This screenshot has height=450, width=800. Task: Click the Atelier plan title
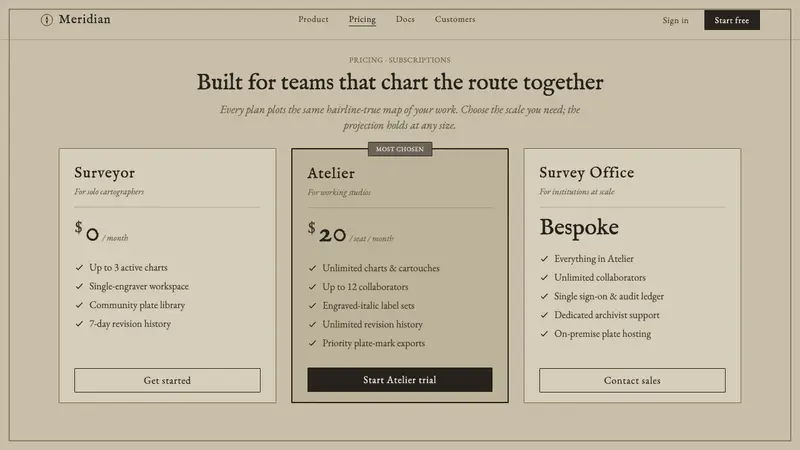pos(331,173)
